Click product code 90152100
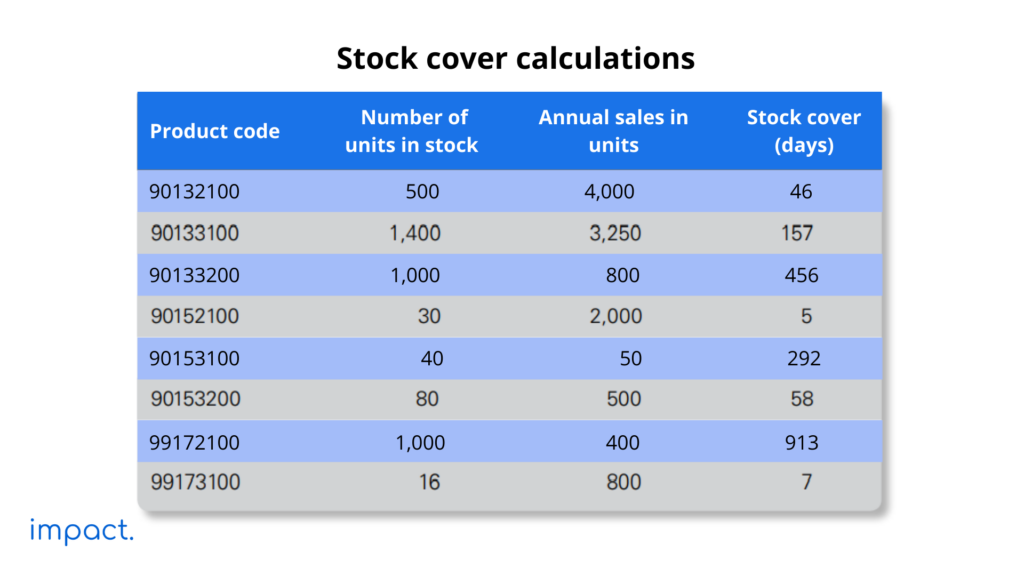The width and height of the screenshot is (1024, 576). (195, 317)
